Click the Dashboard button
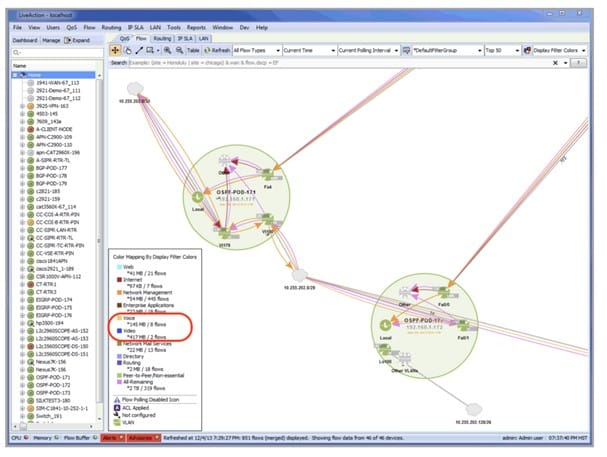Viewport: 607px width, 457px height. pyautogui.click(x=25, y=40)
